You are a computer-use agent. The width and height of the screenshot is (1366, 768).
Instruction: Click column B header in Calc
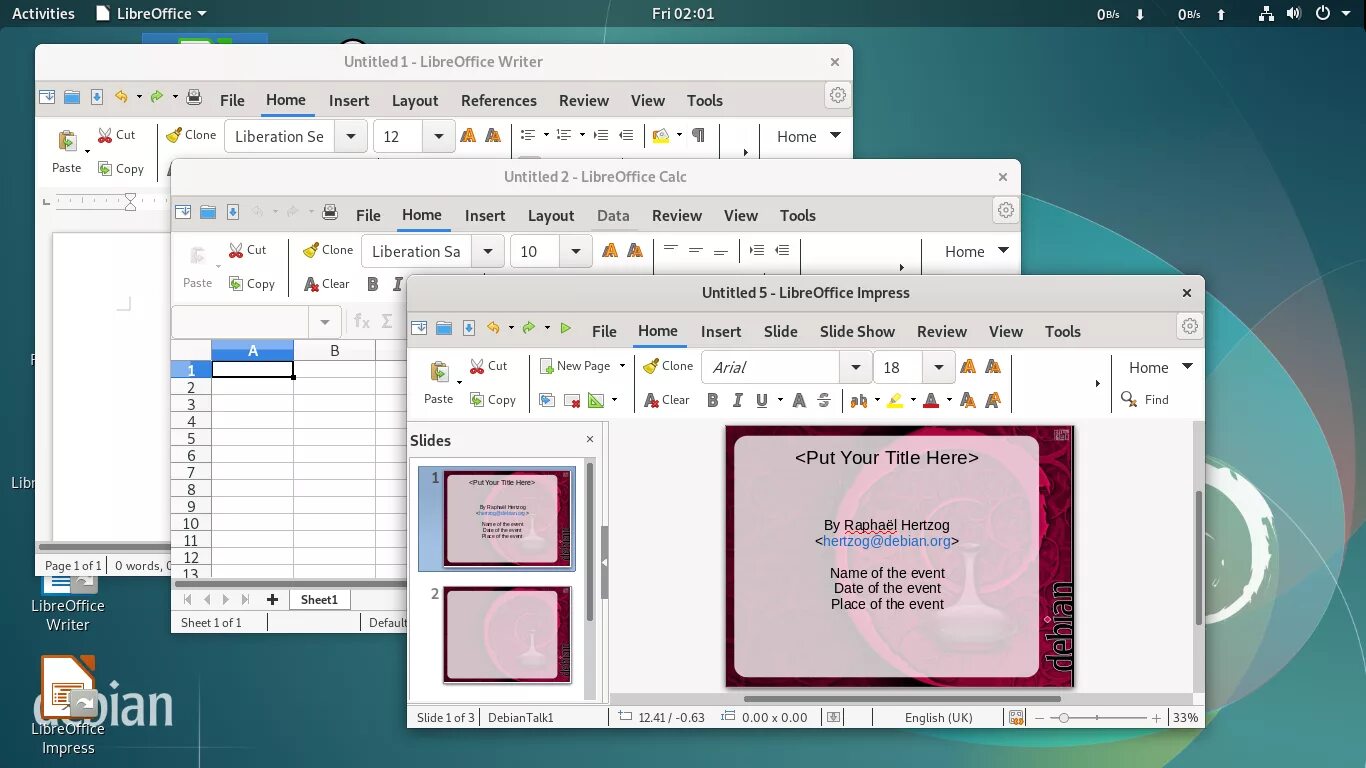coord(334,350)
